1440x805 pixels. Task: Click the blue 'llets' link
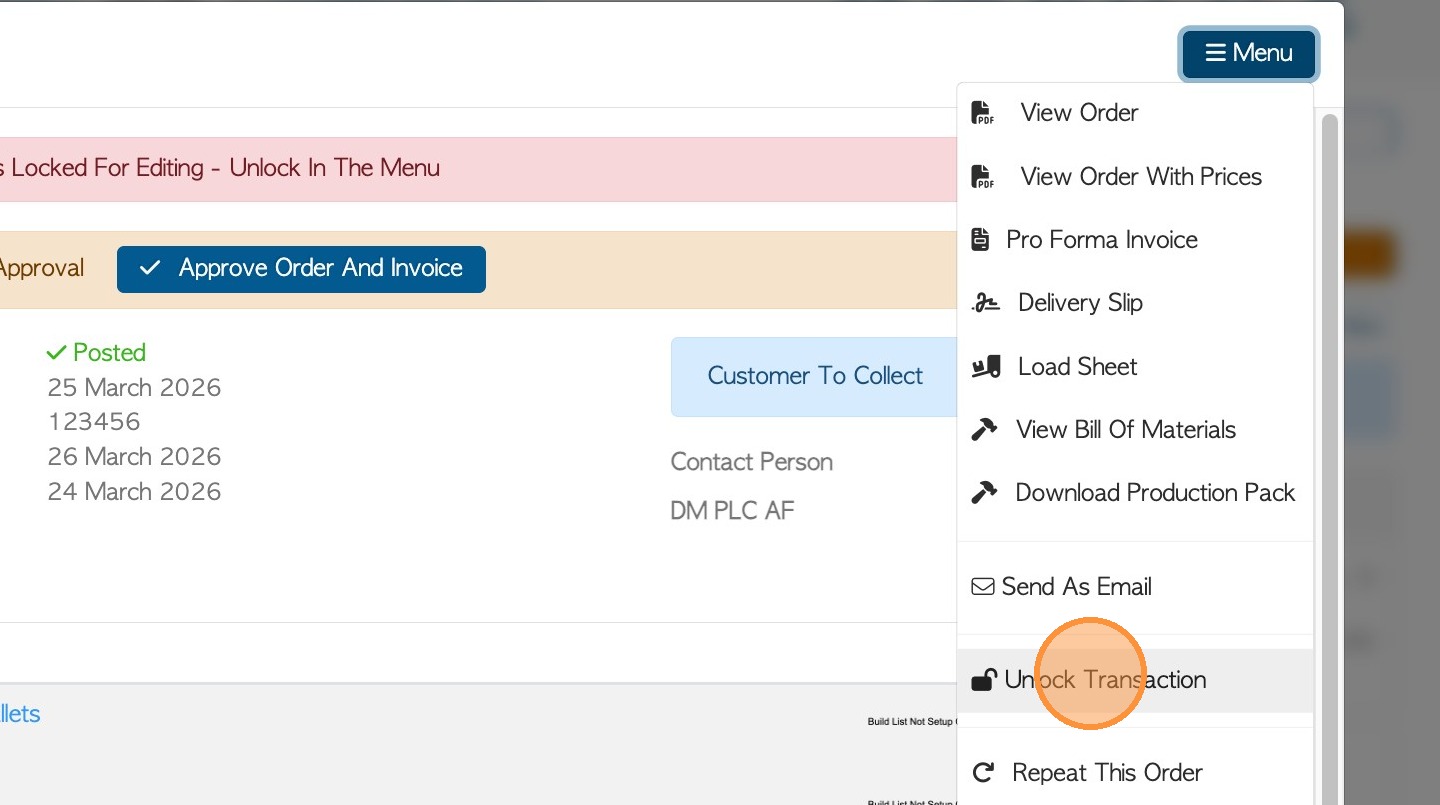(20, 714)
